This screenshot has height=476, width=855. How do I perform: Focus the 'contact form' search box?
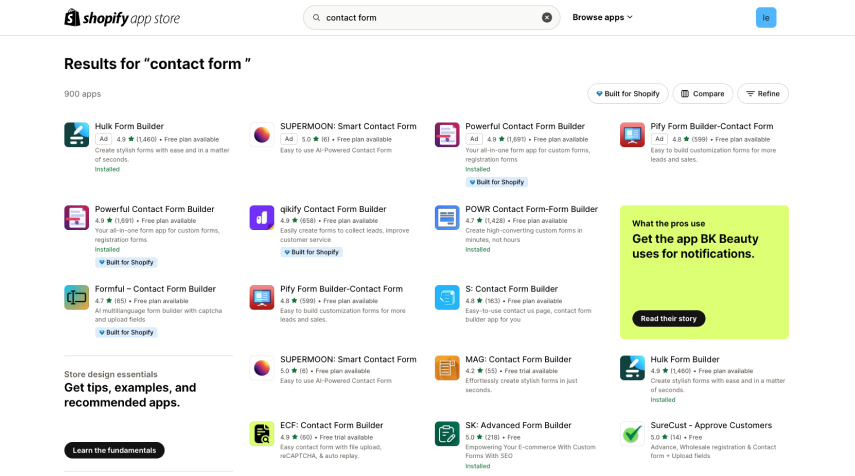431,17
